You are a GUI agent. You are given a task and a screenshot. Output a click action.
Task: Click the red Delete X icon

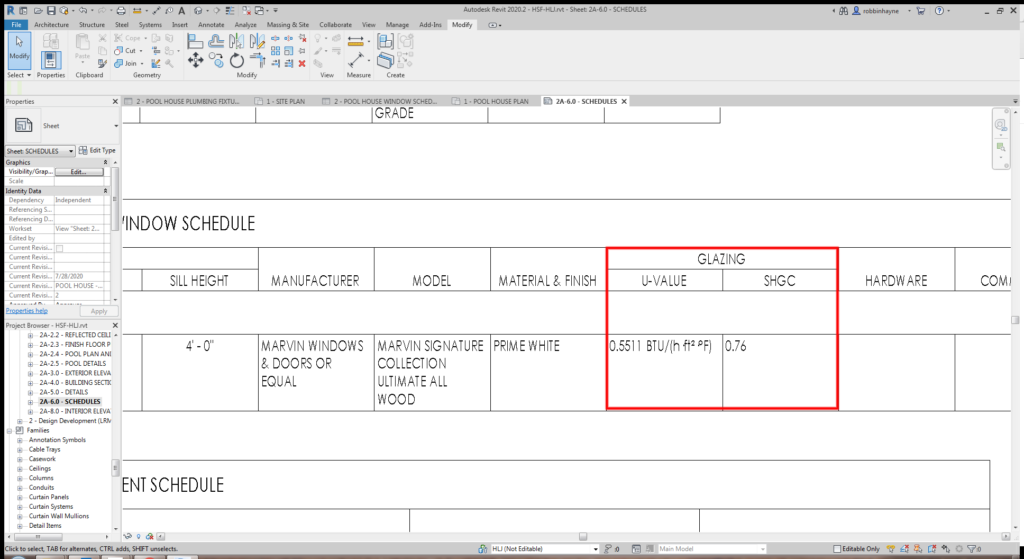tap(302, 63)
